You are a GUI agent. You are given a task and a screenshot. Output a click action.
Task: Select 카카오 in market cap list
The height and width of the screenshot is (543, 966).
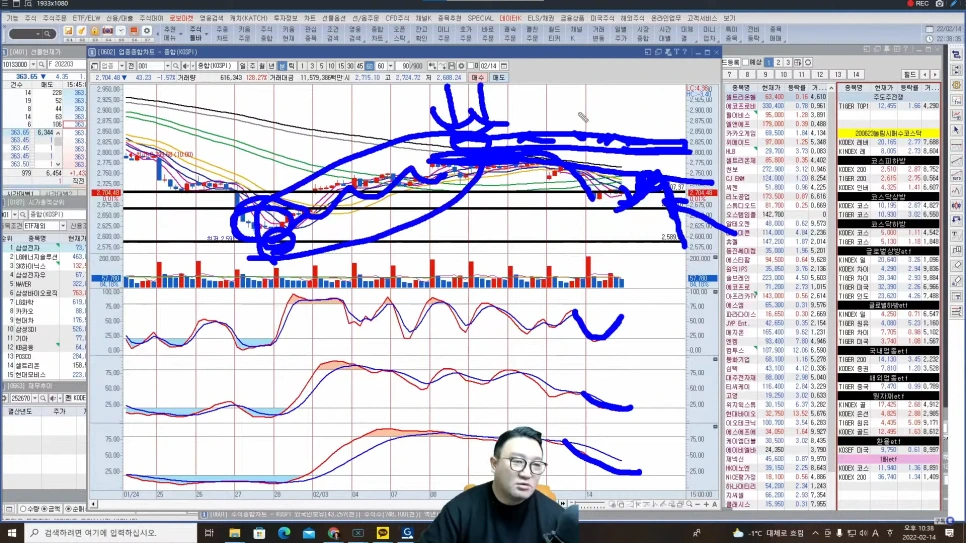pyautogui.click(x=25, y=312)
